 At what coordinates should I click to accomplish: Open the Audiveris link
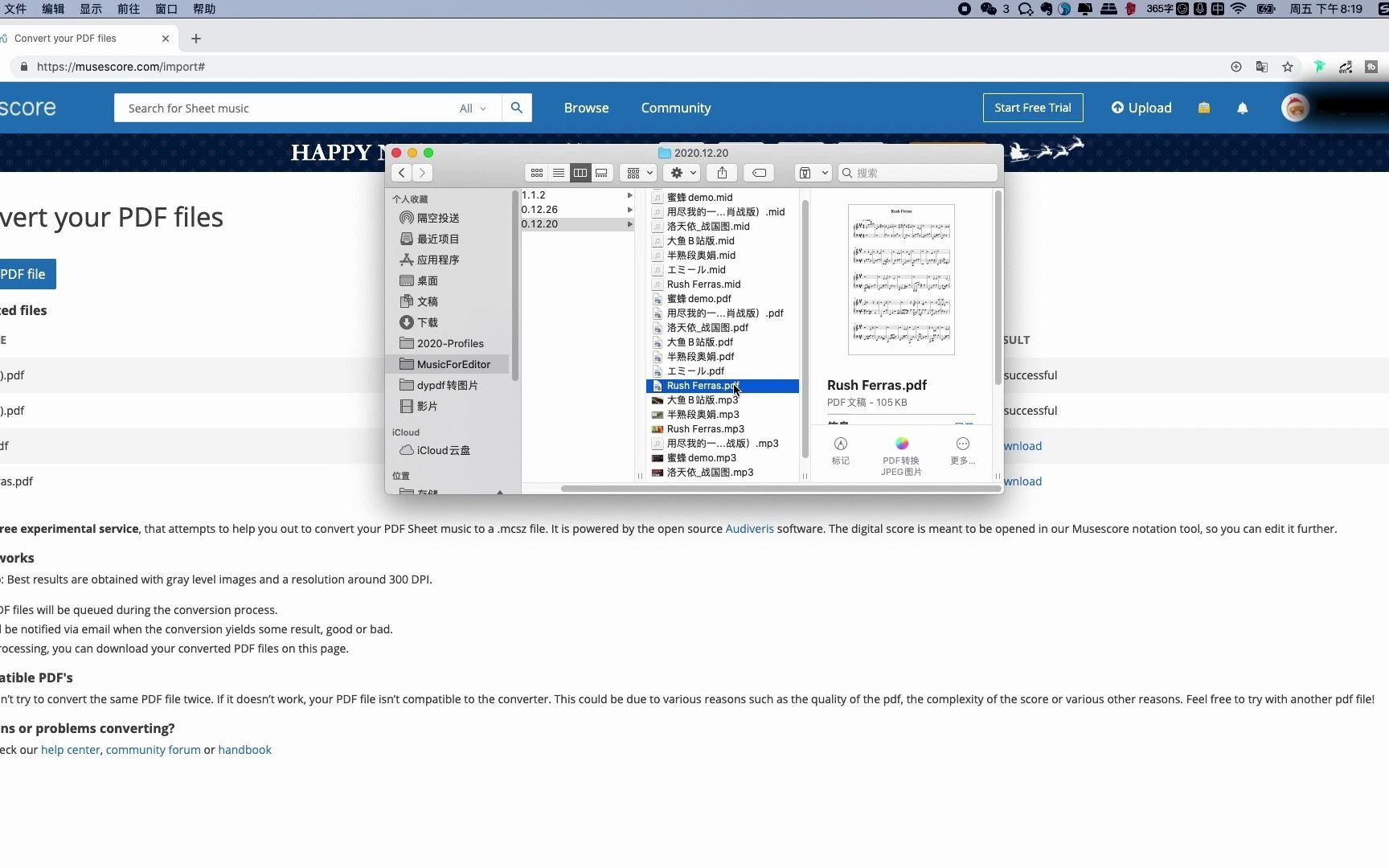pyautogui.click(x=749, y=529)
